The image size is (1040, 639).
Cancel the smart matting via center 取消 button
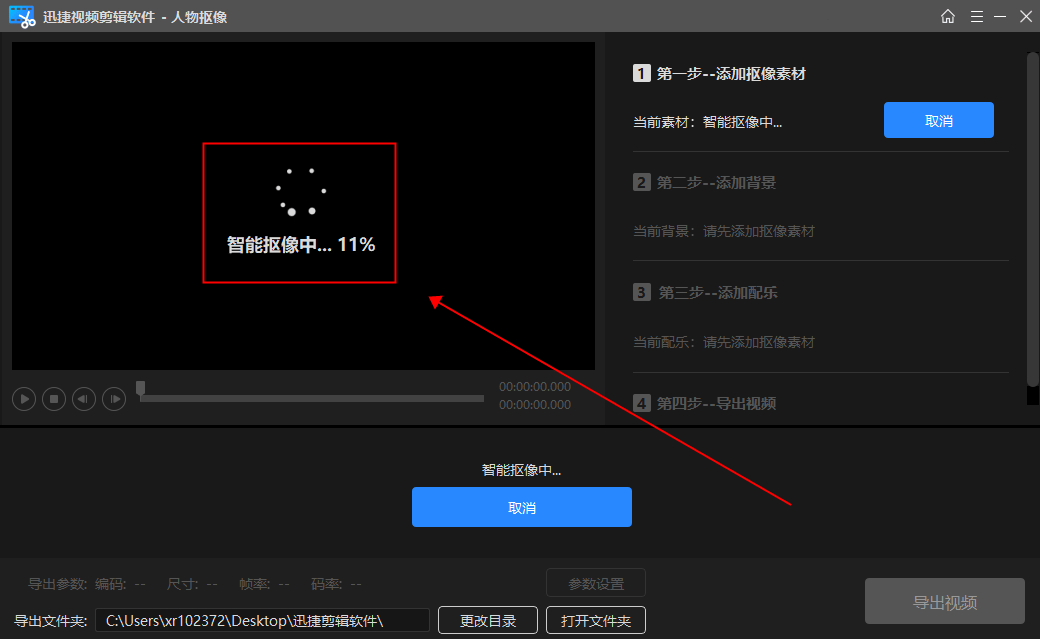[521, 507]
